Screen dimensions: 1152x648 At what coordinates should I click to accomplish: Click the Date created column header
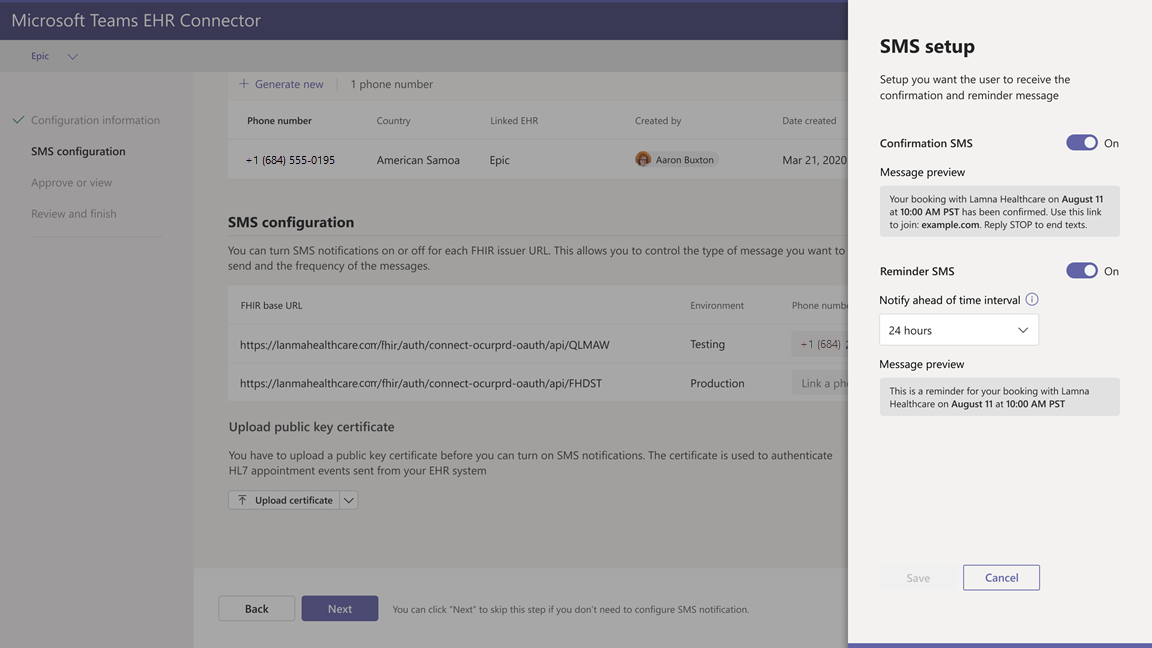809,120
